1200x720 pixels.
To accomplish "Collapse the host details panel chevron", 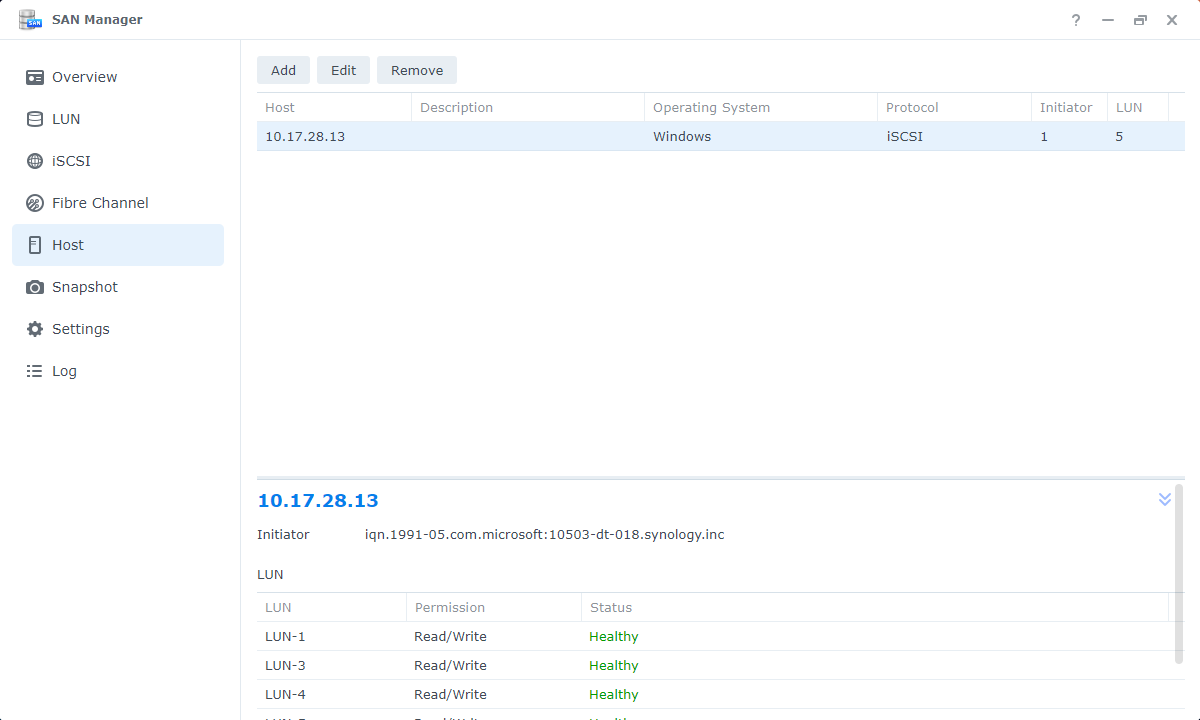I will (x=1164, y=499).
